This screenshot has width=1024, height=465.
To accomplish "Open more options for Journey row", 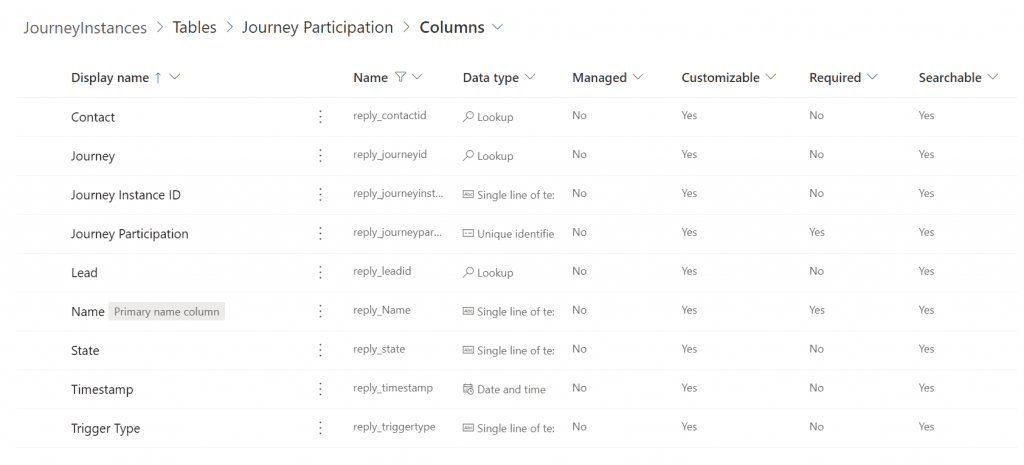I will [320, 156].
